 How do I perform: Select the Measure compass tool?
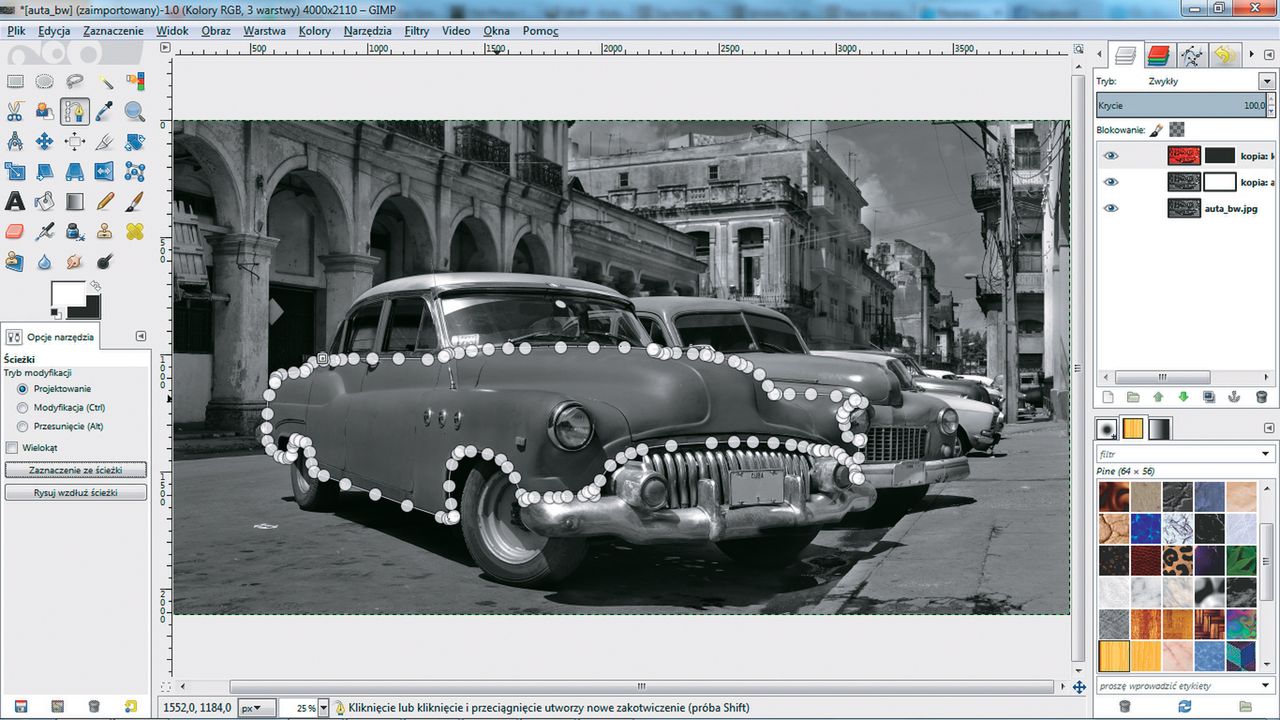click(x=14, y=142)
